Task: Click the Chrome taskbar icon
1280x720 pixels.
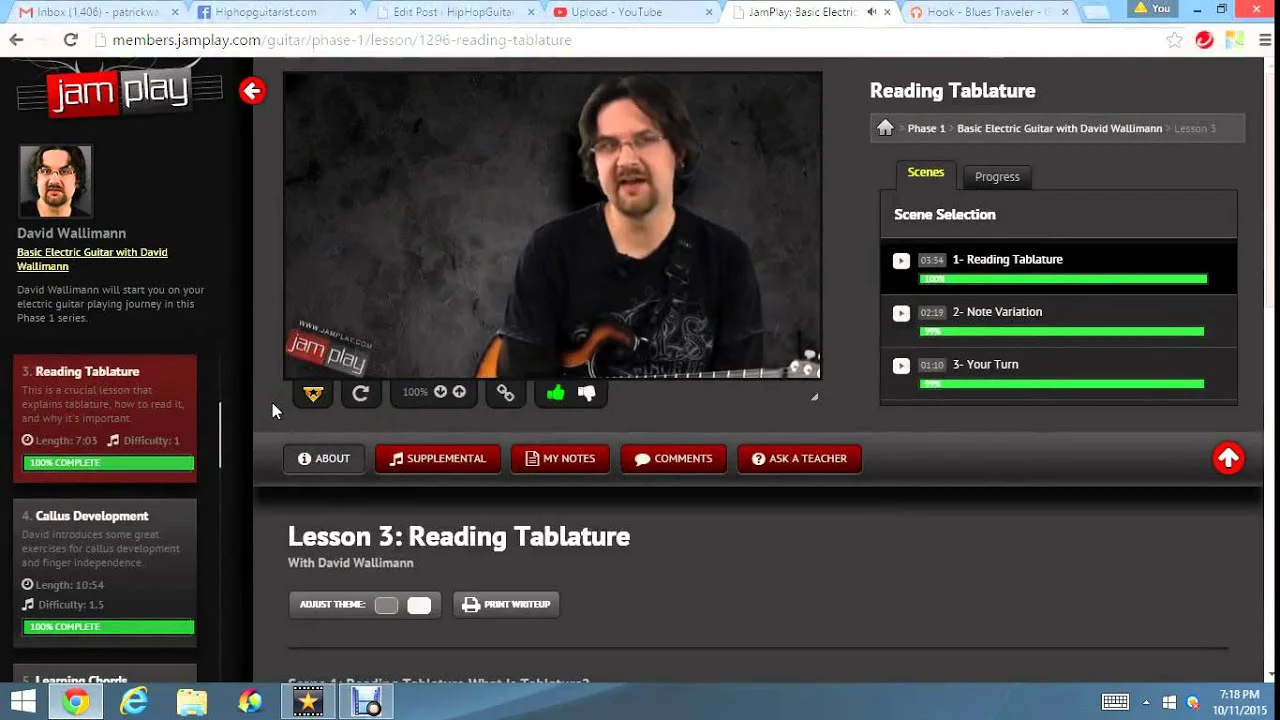Action: (76, 702)
